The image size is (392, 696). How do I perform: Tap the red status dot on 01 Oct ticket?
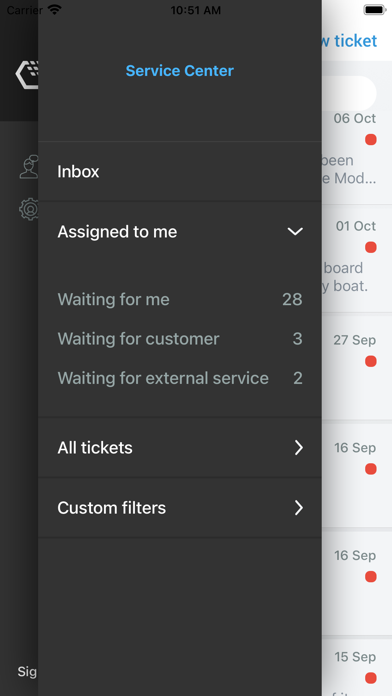pos(371,247)
